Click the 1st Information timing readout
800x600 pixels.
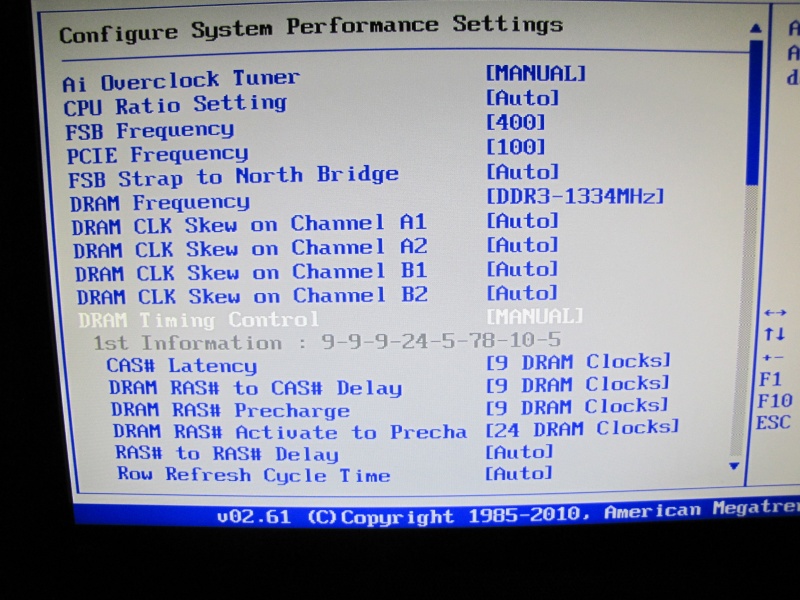pos(327,341)
